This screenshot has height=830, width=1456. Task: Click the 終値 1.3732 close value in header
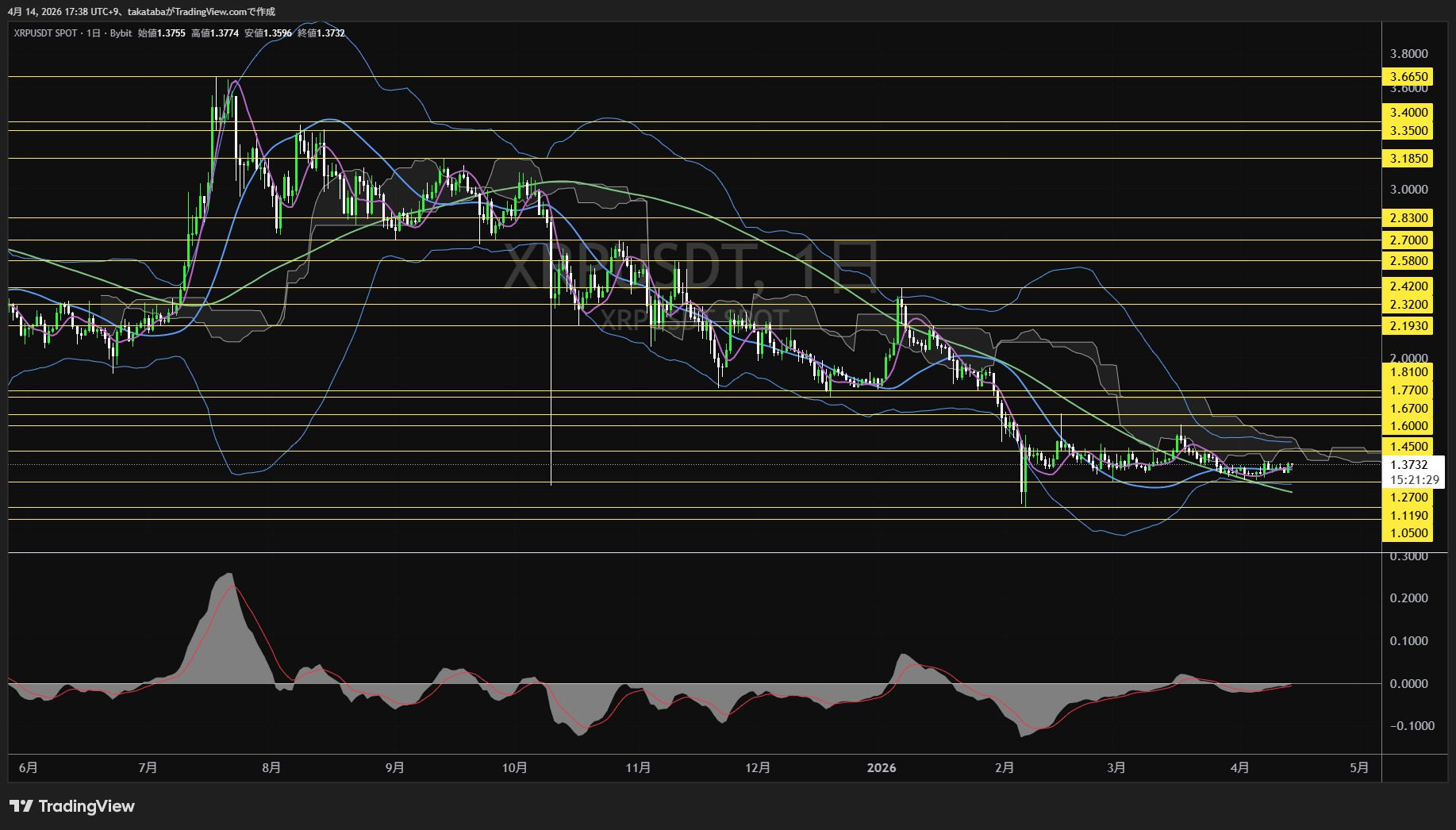[321, 33]
